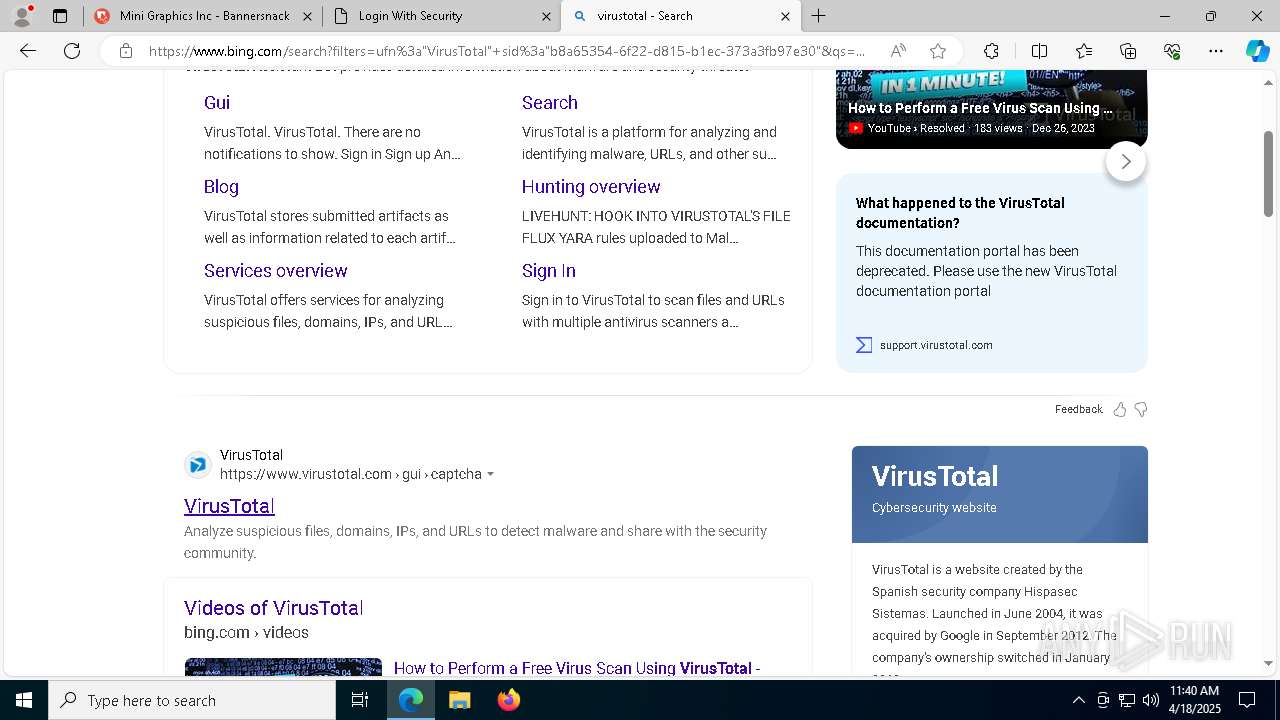Viewport: 1280px width, 720px height.
Task: Open the Gui sublink
Action: 217,102
